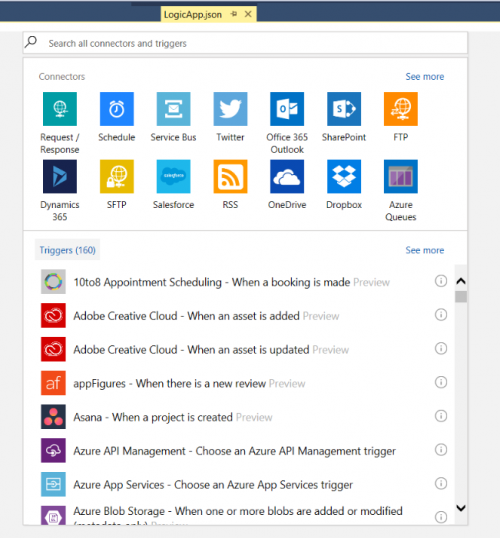Select the Dropbox connector icon
The width and height of the screenshot is (500, 538).
point(344,176)
